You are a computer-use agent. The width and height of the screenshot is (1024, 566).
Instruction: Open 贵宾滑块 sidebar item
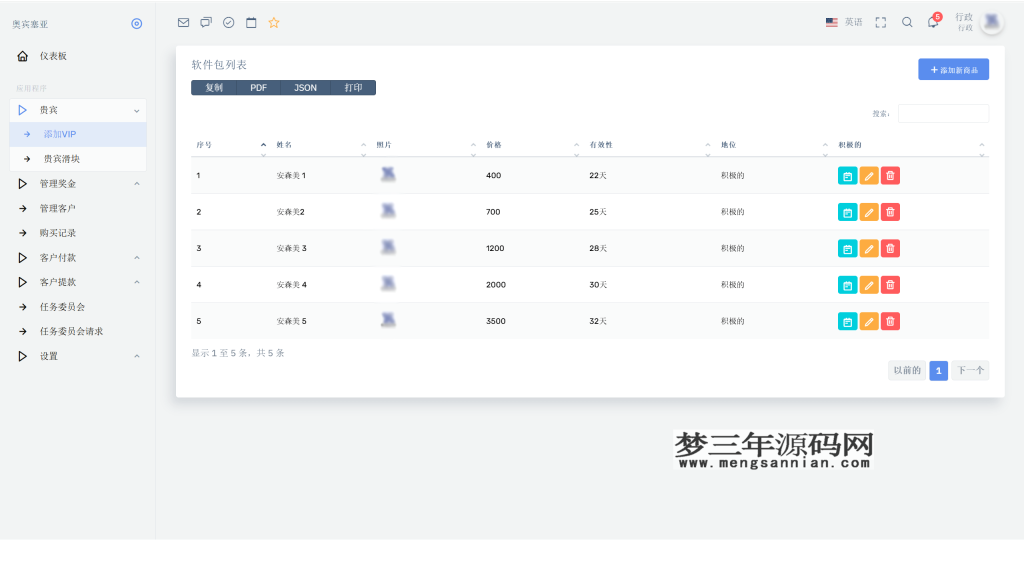pos(78,159)
